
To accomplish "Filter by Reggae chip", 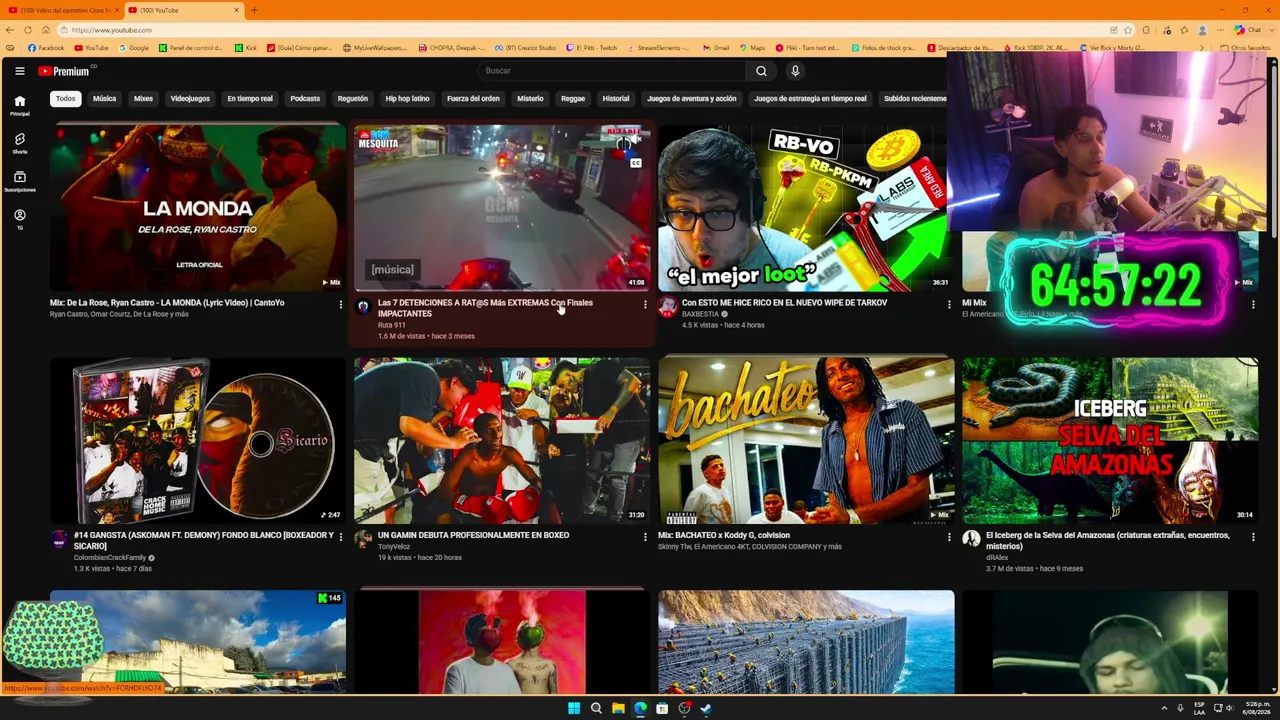I will click(573, 99).
